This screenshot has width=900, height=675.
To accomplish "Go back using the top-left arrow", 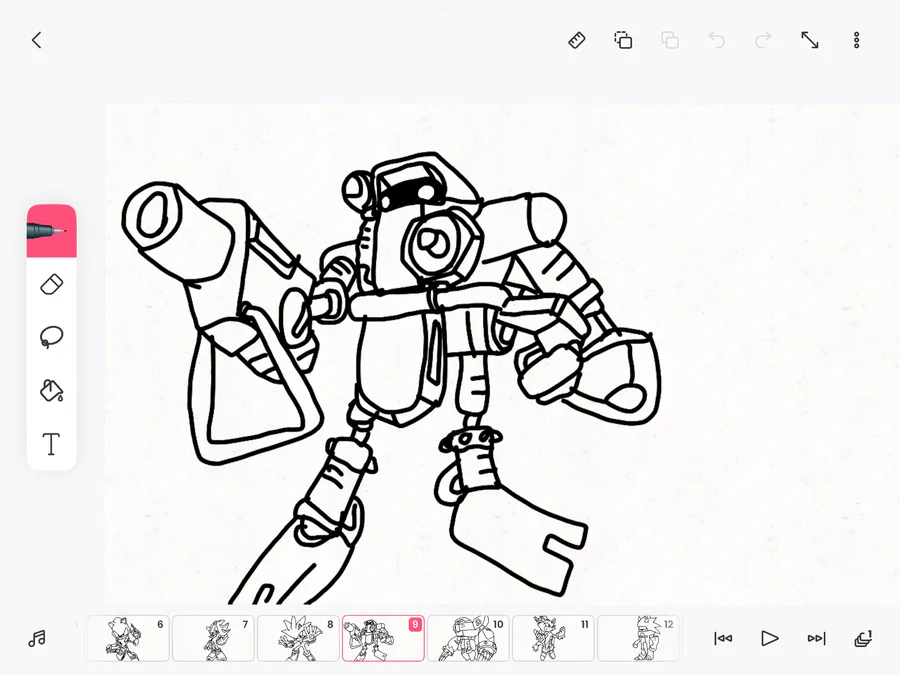I will point(37,40).
